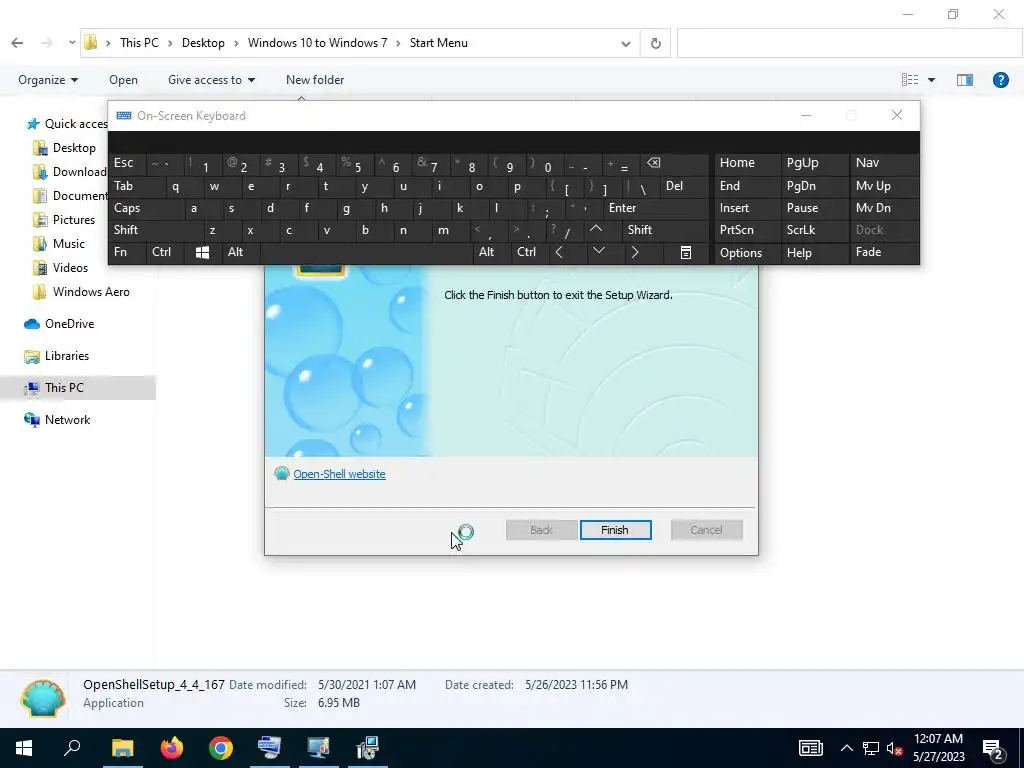1024x768 pixels.
Task: Click the down arrow key on On-Screen Keyboard
Action: coord(598,251)
